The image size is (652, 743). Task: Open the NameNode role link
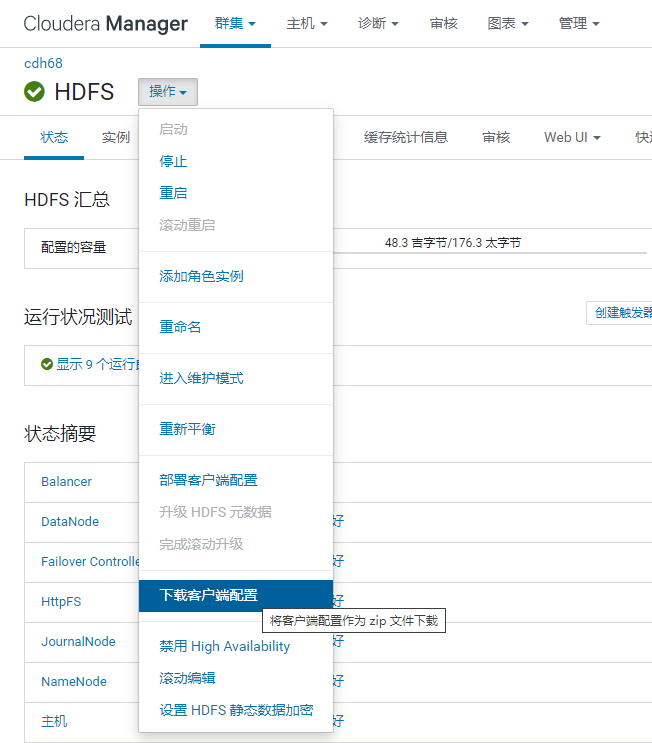tap(74, 681)
